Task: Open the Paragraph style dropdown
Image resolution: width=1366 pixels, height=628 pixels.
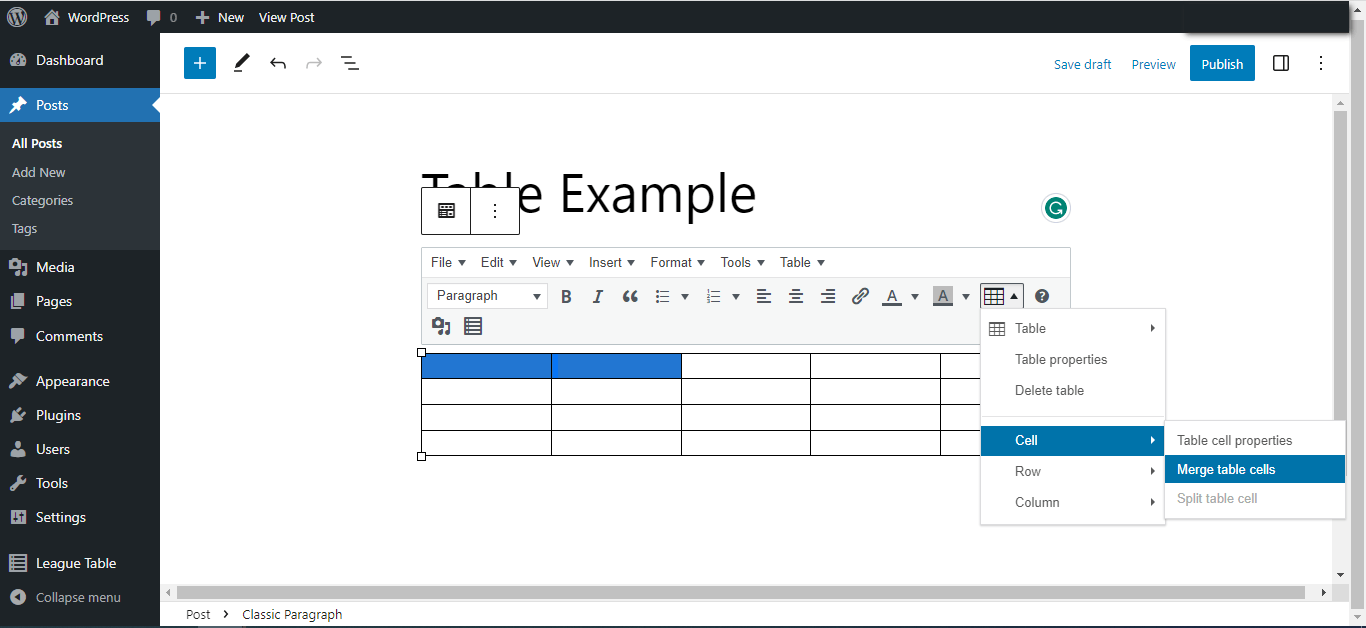Action: [486, 295]
